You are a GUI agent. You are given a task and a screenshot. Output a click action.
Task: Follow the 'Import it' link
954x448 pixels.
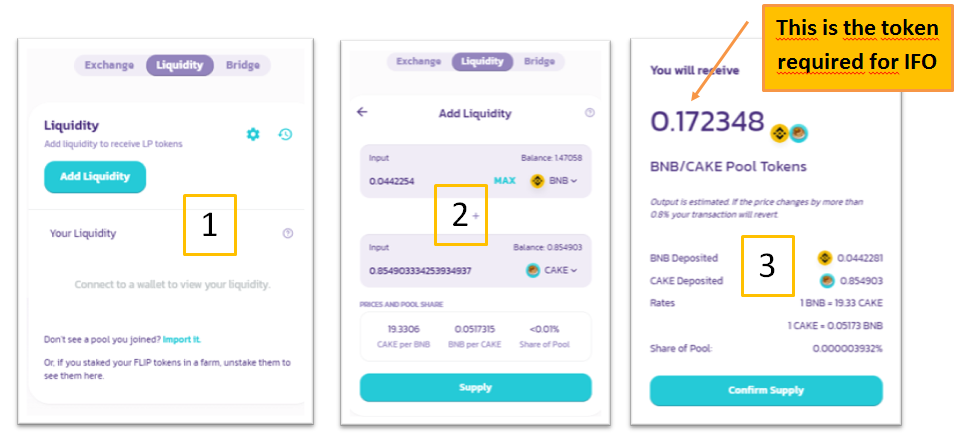point(181,339)
